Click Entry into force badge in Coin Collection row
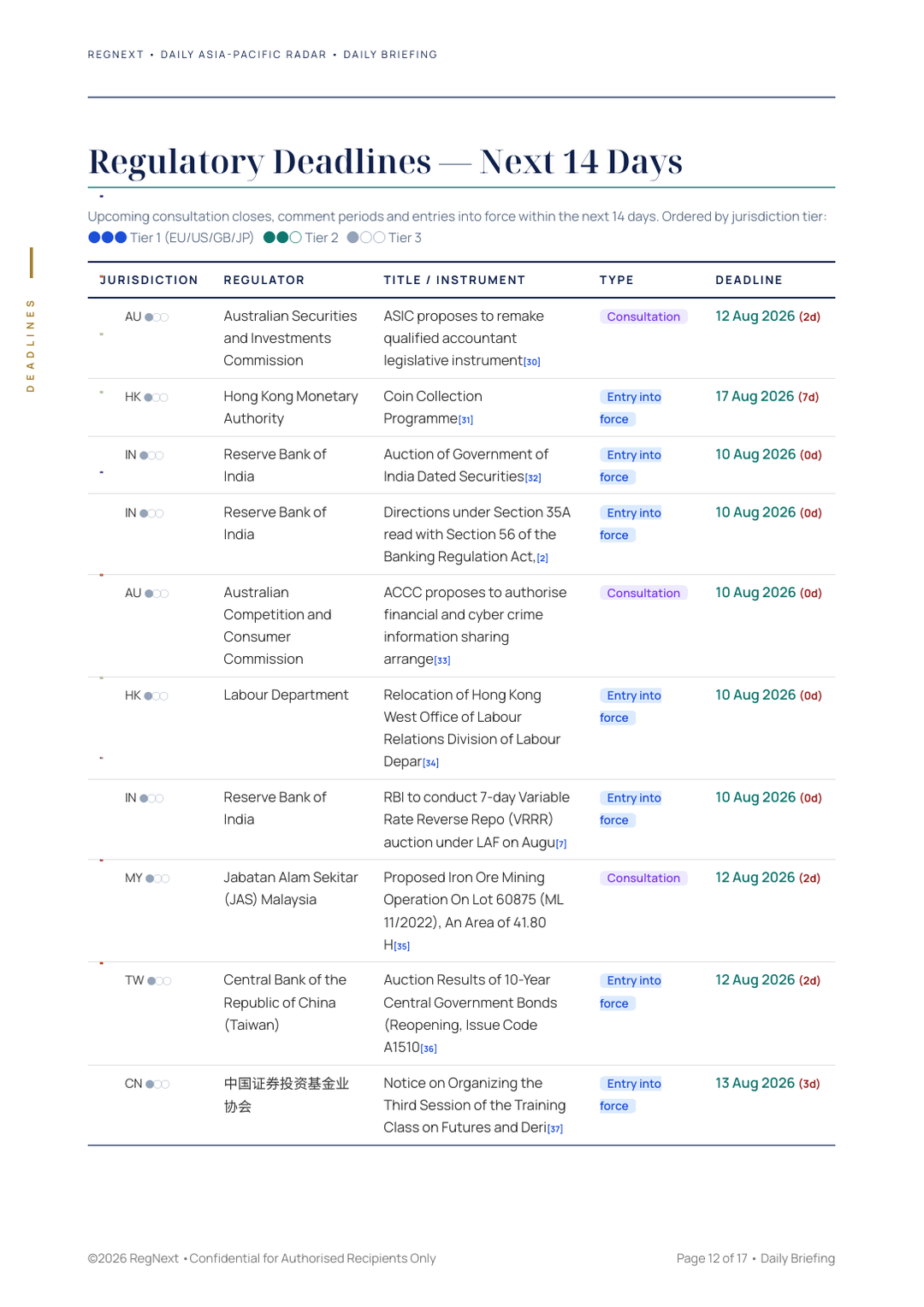The width and height of the screenshot is (924, 1307). [631, 408]
